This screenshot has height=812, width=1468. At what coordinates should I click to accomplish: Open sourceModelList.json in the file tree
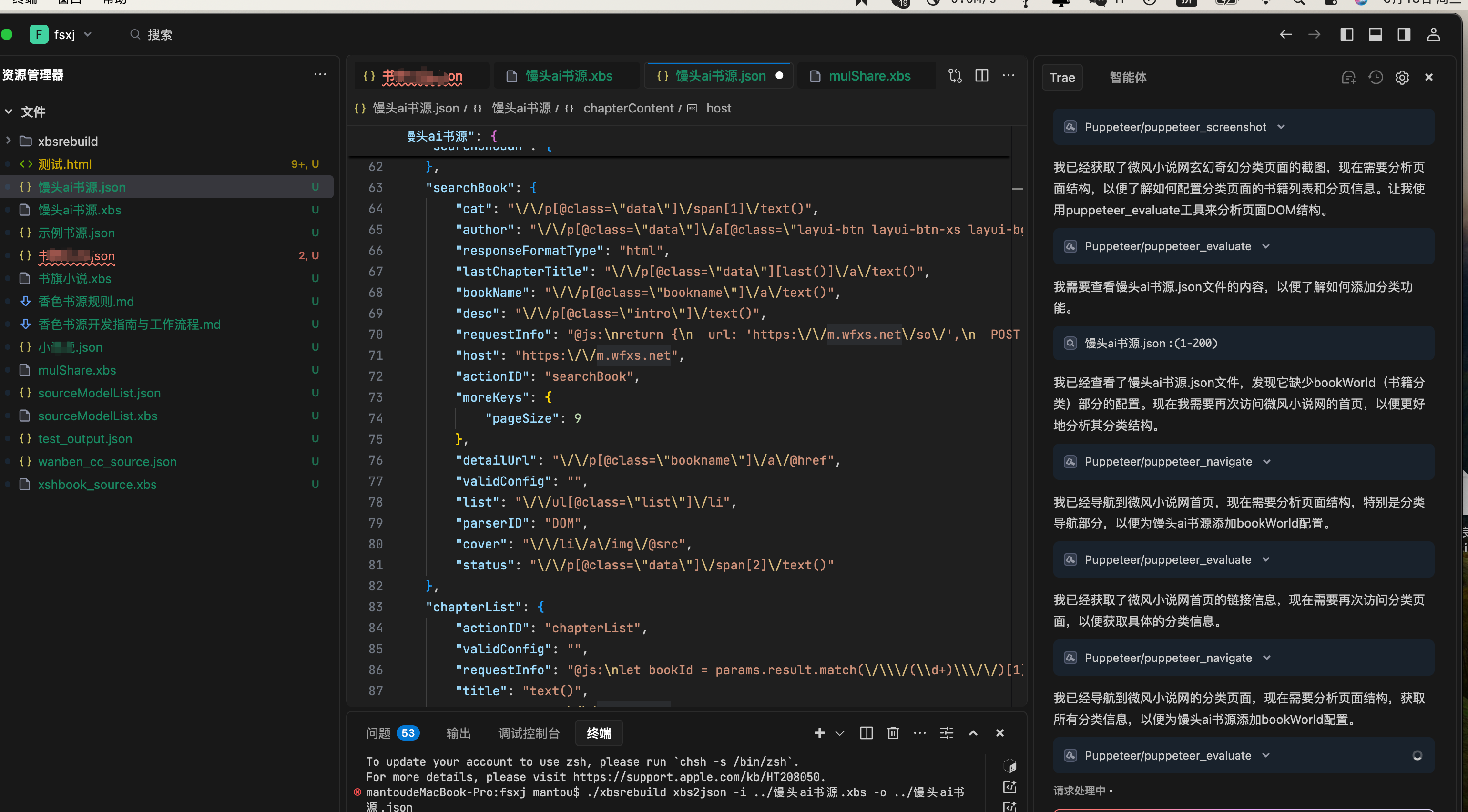pyautogui.click(x=99, y=393)
